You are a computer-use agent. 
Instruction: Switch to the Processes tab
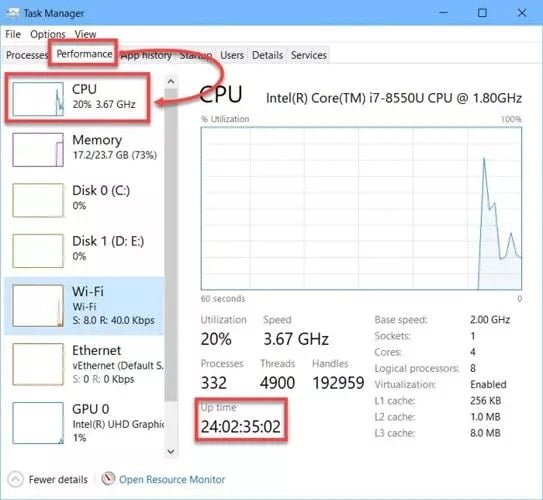tap(27, 55)
